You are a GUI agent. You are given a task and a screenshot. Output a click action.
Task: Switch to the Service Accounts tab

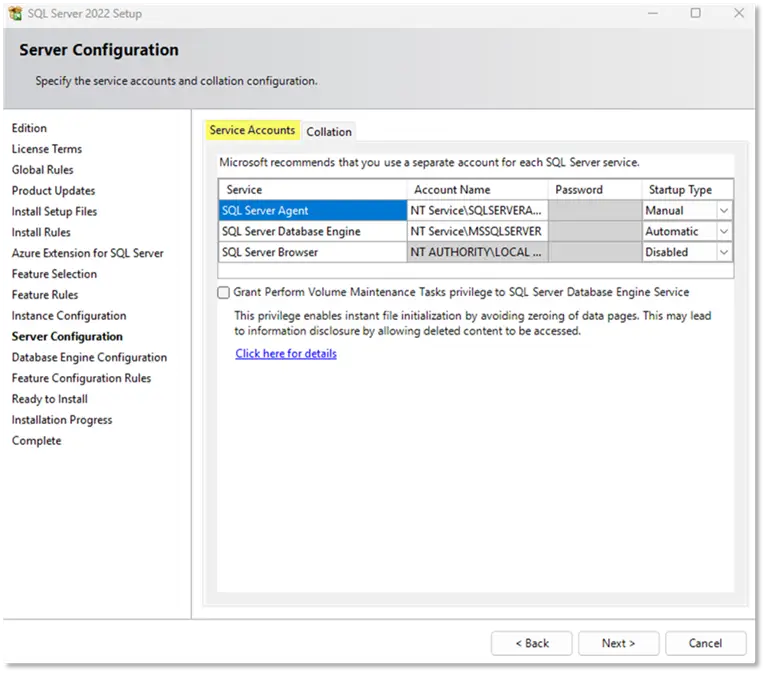252,130
